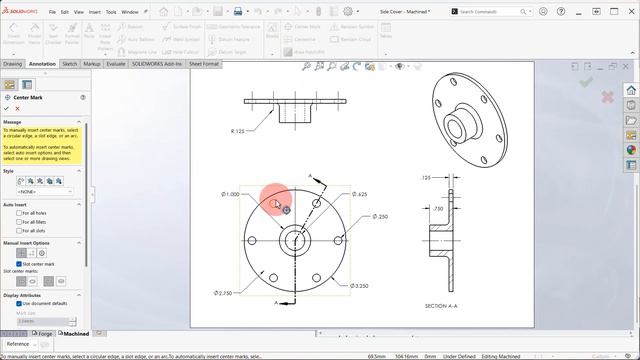Click the Save icon
This screenshot has width=640, height=360.
(x=218, y=12)
